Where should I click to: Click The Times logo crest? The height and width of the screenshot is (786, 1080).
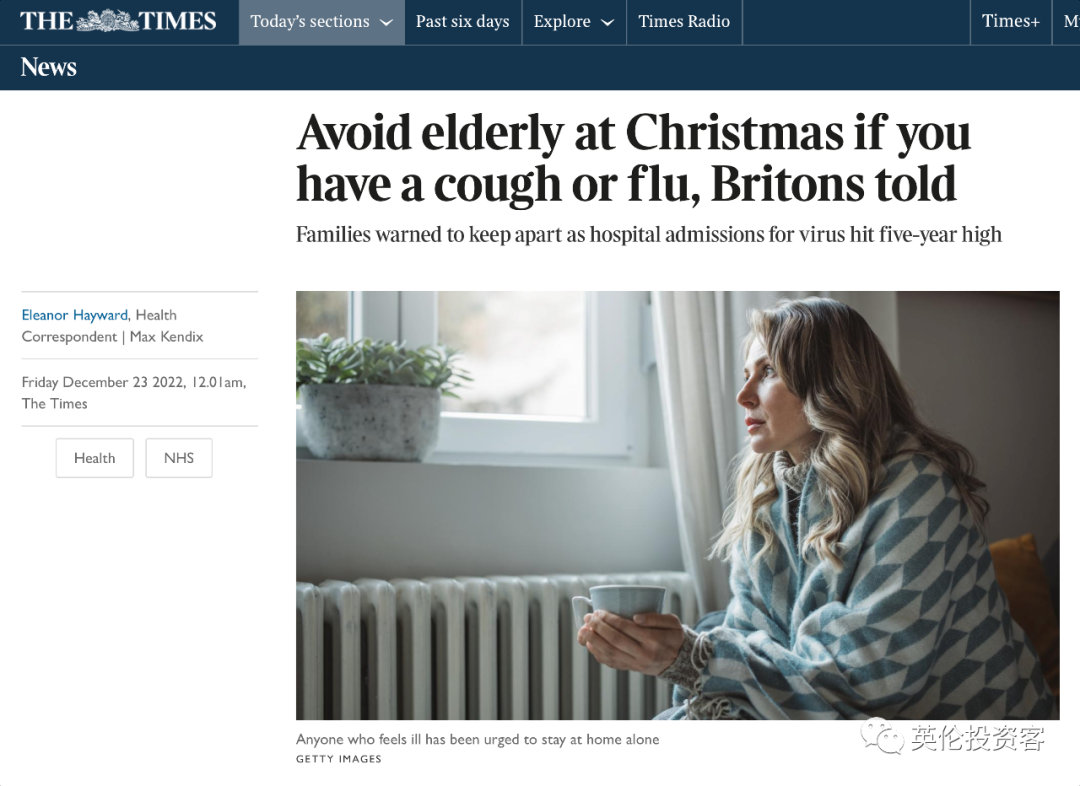pyautogui.click(x=107, y=21)
